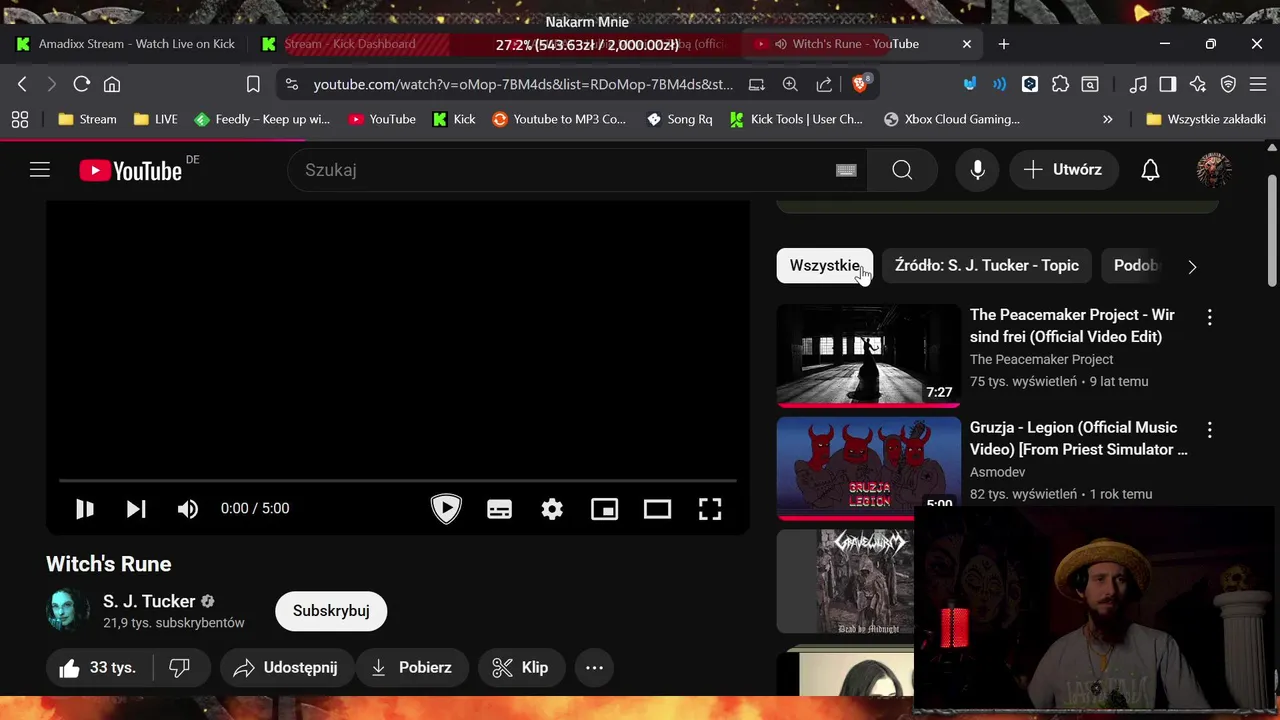Screen dimensions: 1280x720
Task: Open the zoom magnifier icon in address bar
Action: (790, 85)
